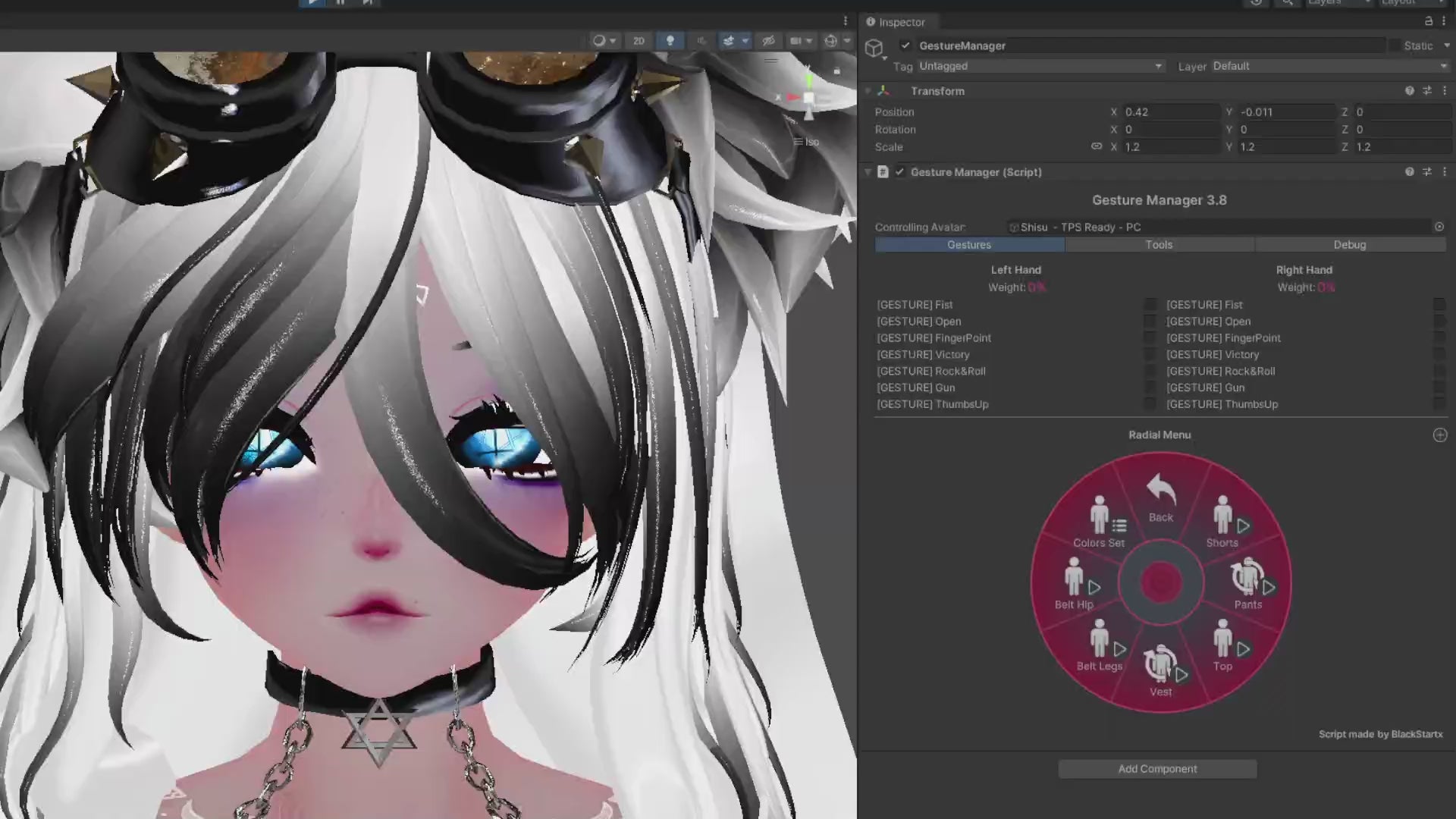The width and height of the screenshot is (1456, 819).
Task: Open the Layer dropdown showing Default
Action: (x=1329, y=66)
